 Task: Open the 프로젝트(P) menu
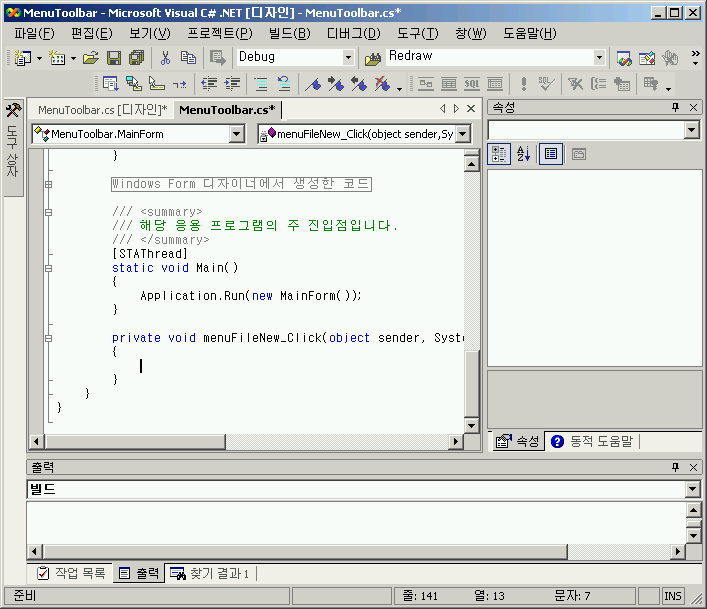point(220,33)
